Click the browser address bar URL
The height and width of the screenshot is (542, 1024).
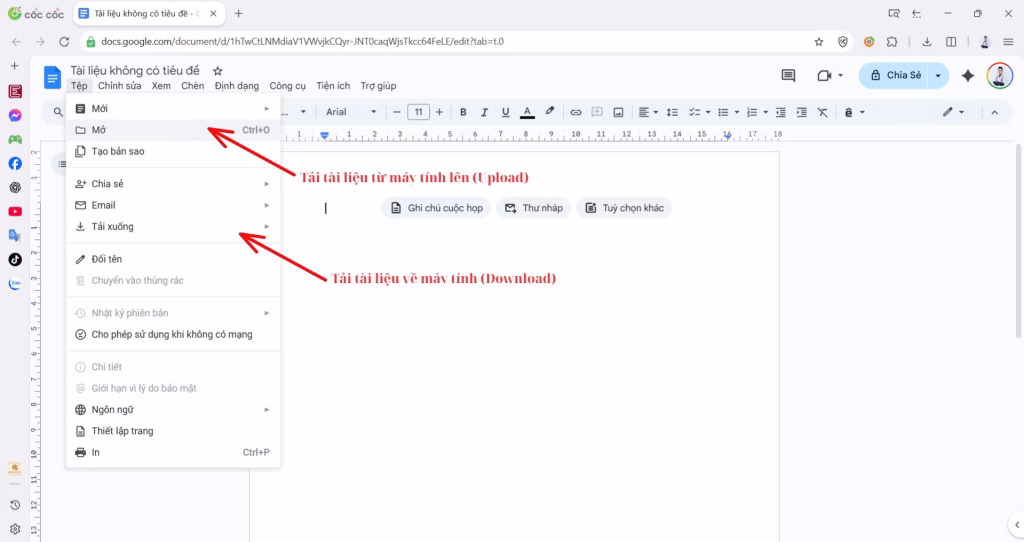(x=302, y=41)
